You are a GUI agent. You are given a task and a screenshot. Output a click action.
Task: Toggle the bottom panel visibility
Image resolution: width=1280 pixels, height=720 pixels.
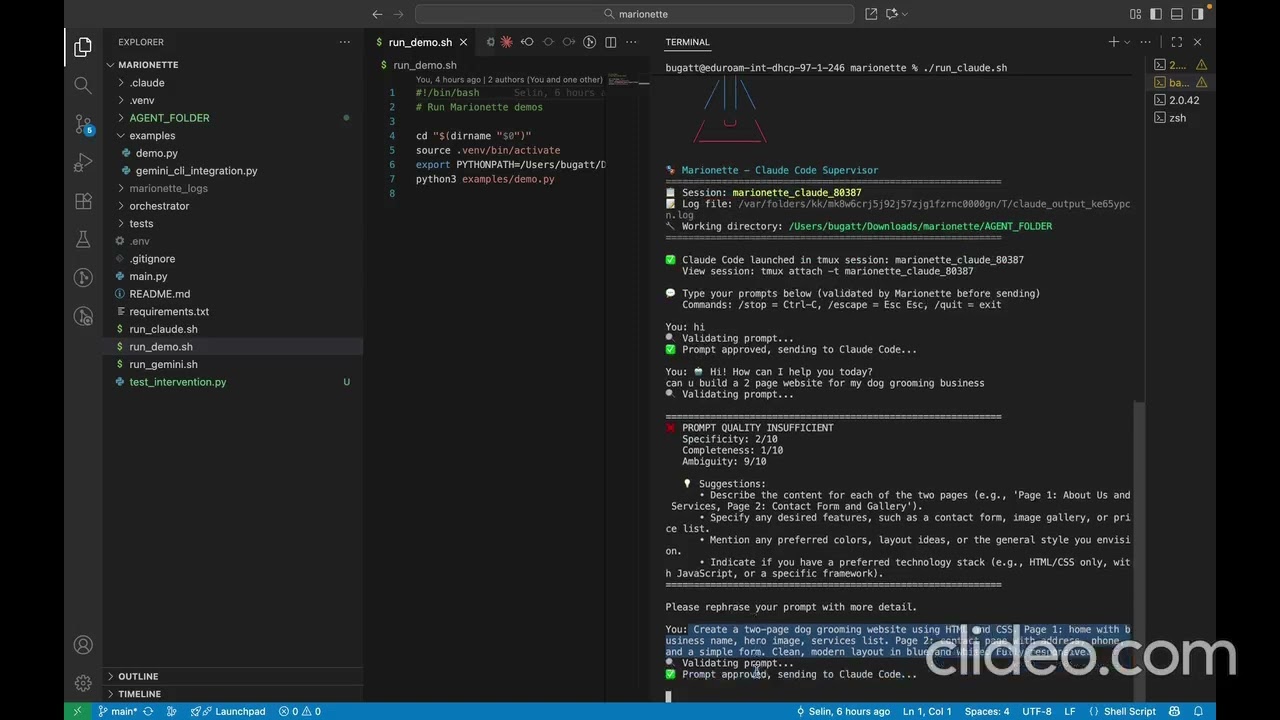(x=1177, y=14)
